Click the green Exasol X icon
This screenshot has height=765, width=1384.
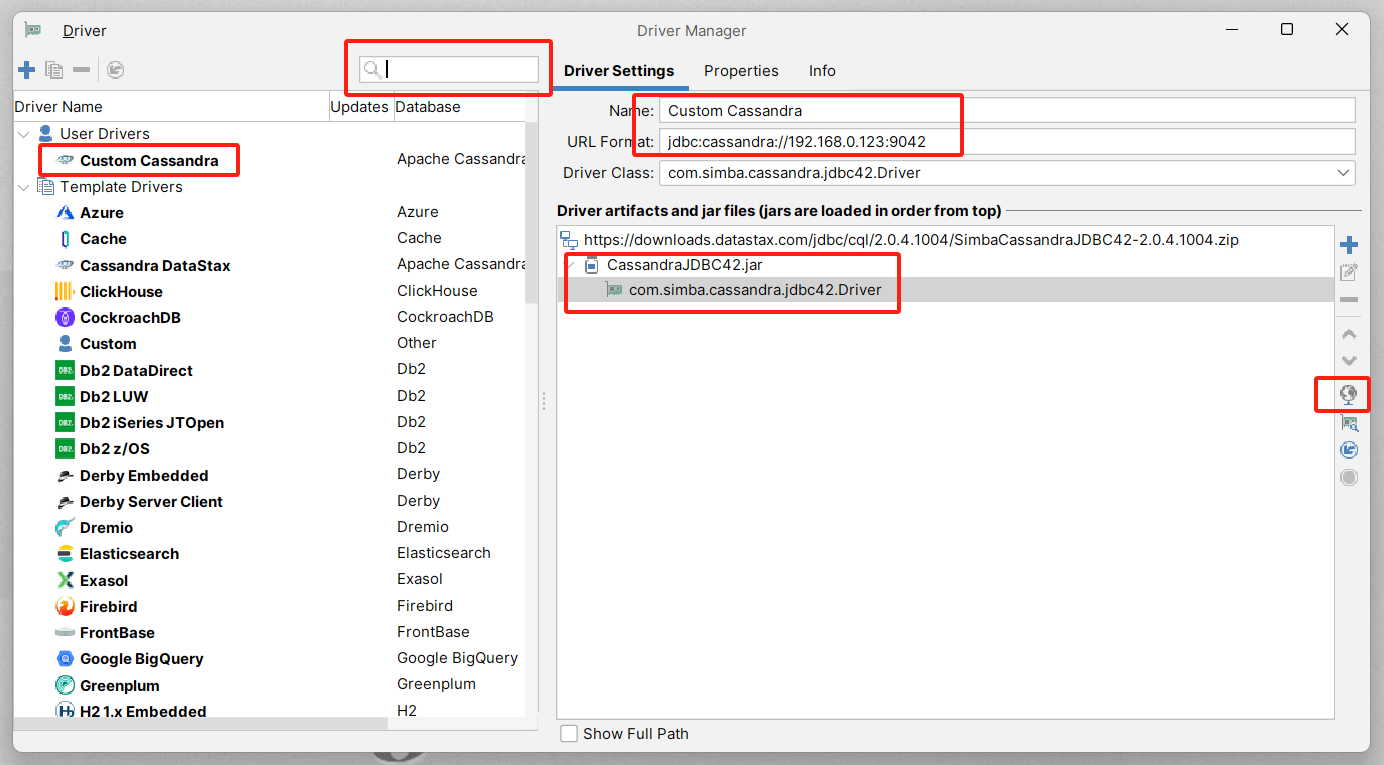tap(65, 580)
